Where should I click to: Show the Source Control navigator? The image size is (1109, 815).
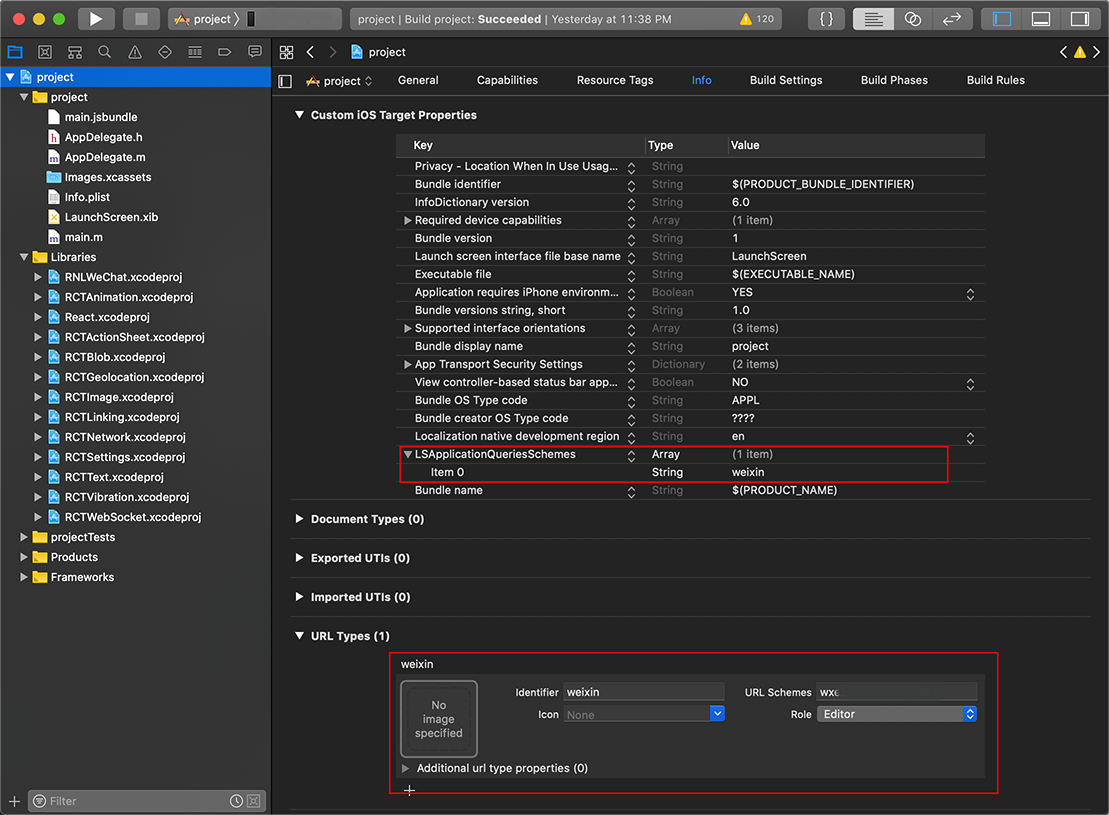45,52
